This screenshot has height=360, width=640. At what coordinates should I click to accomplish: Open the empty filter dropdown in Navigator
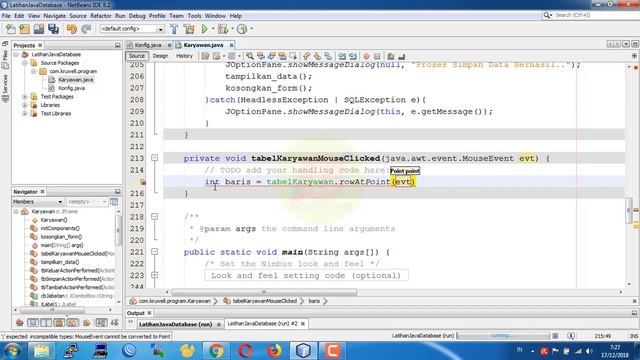tap(87, 202)
